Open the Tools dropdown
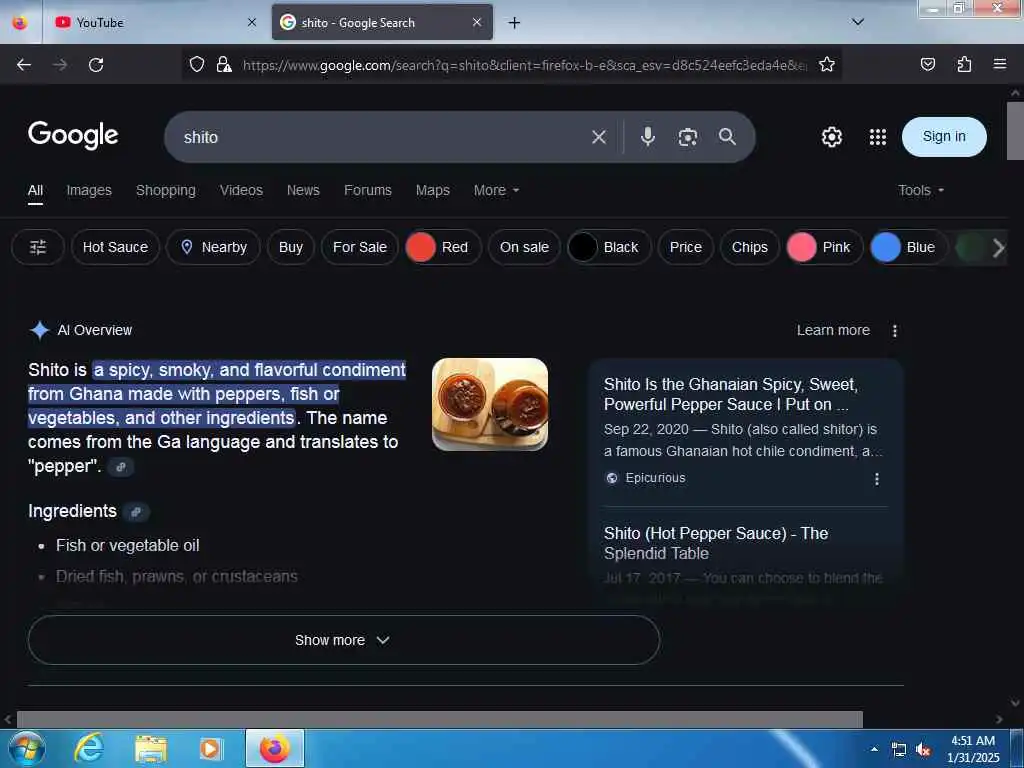Screen dimensions: 1024x768 point(921,190)
